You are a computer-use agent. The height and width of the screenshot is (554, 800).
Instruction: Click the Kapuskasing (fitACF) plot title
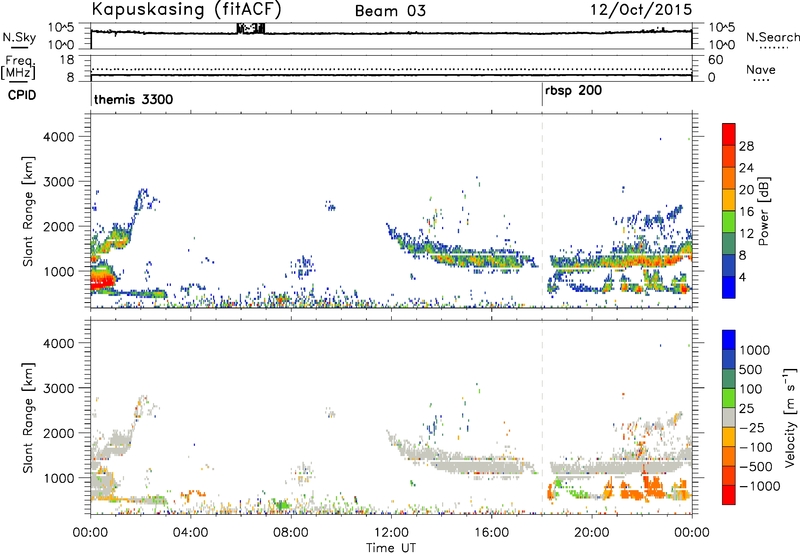[x=186, y=9]
